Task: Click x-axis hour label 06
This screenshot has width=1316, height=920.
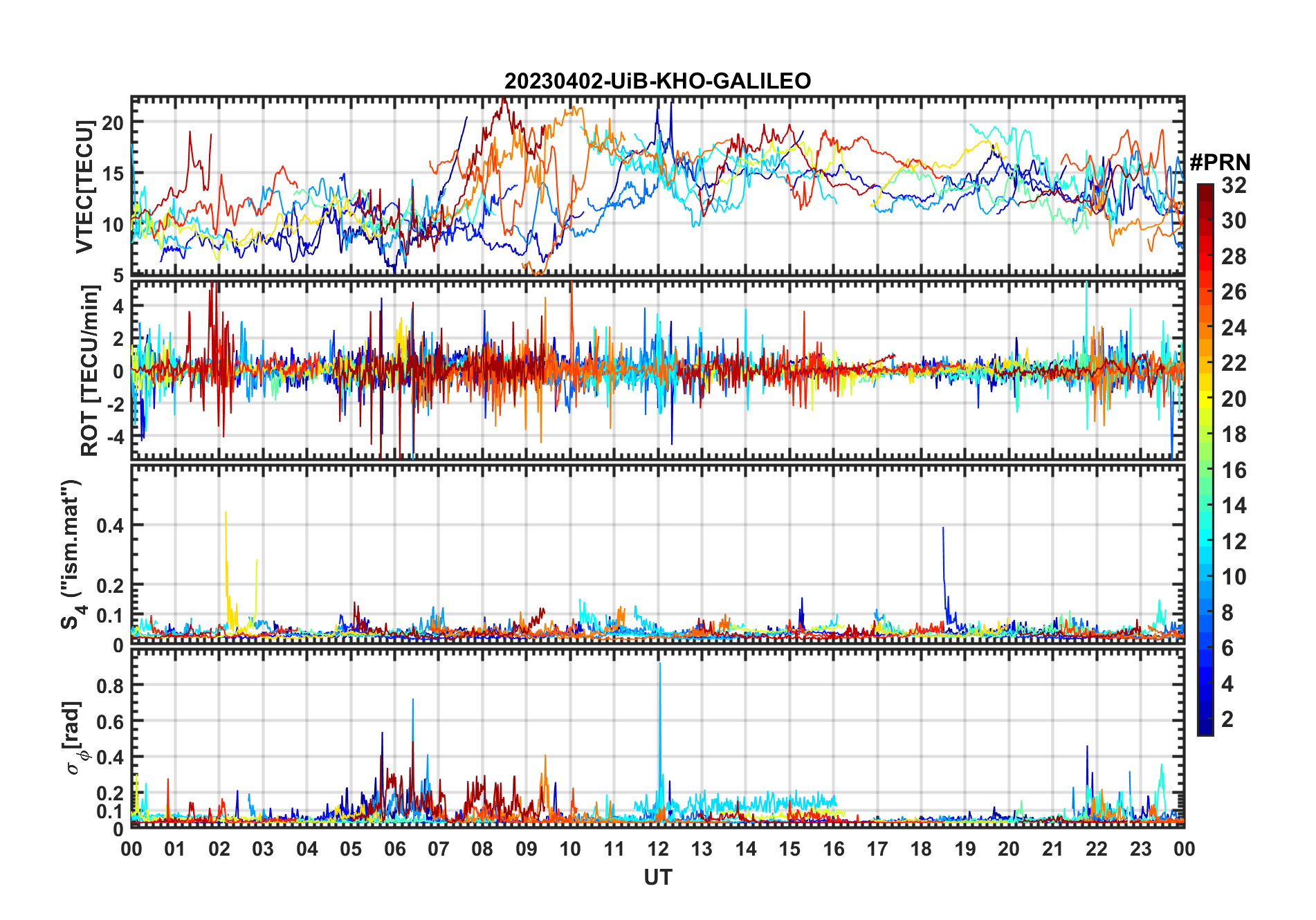Action: (x=394, y=849)
